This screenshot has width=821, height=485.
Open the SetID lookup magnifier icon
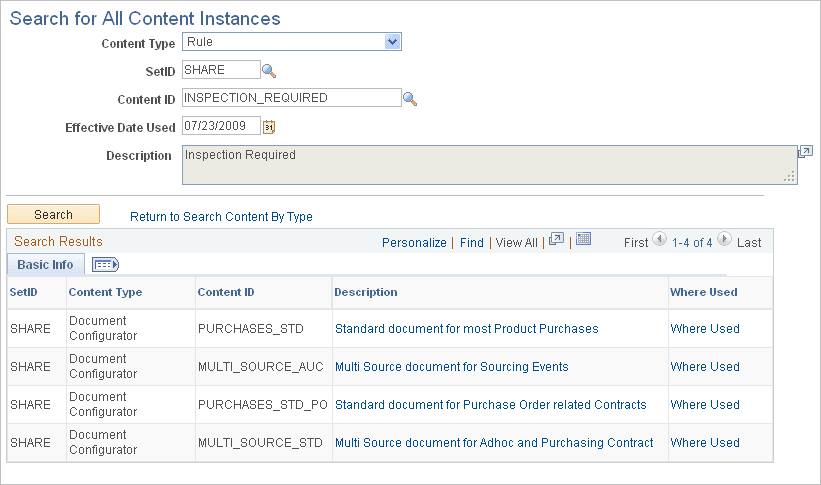(x=269, y=71)
